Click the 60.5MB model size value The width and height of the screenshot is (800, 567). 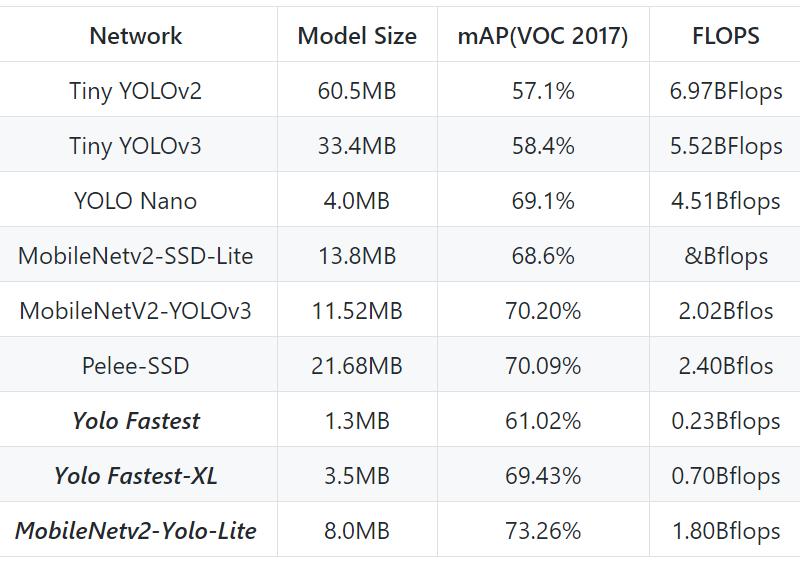357,91
